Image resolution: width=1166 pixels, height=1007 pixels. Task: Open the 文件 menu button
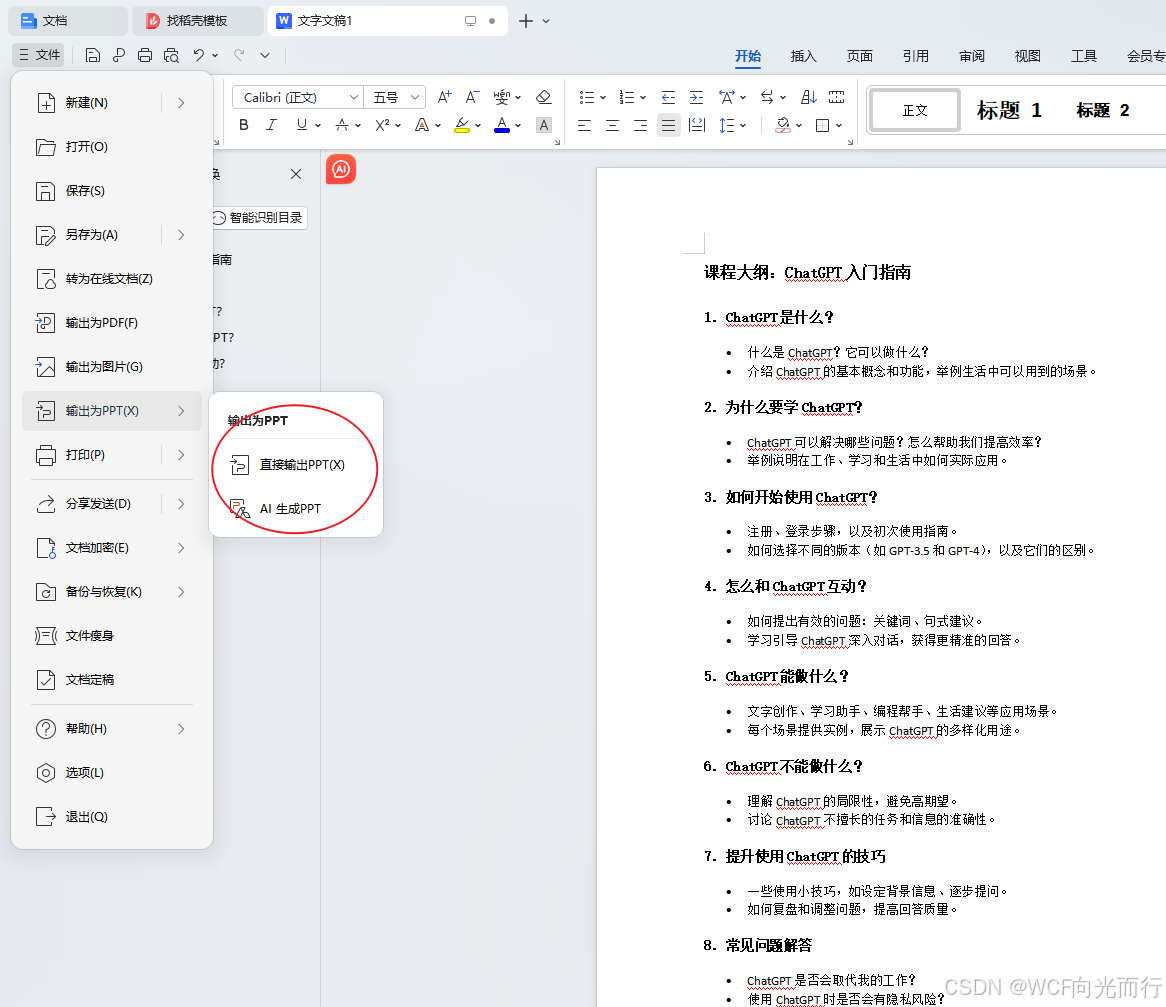tap(39, 55)
